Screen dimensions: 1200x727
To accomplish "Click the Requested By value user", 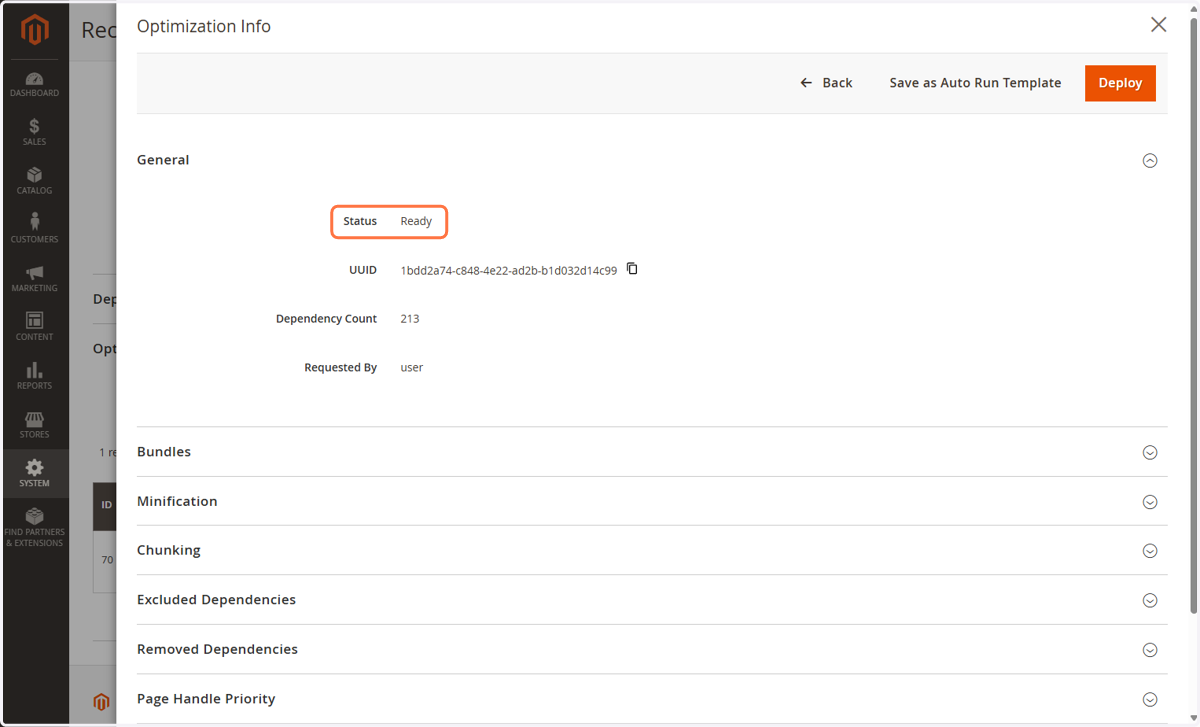I will click(412, 368).
